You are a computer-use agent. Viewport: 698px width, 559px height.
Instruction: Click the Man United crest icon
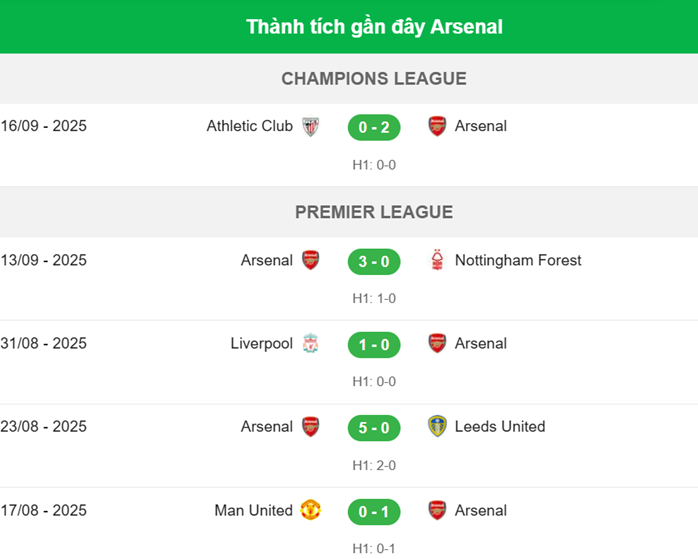[x=310, y=511]
